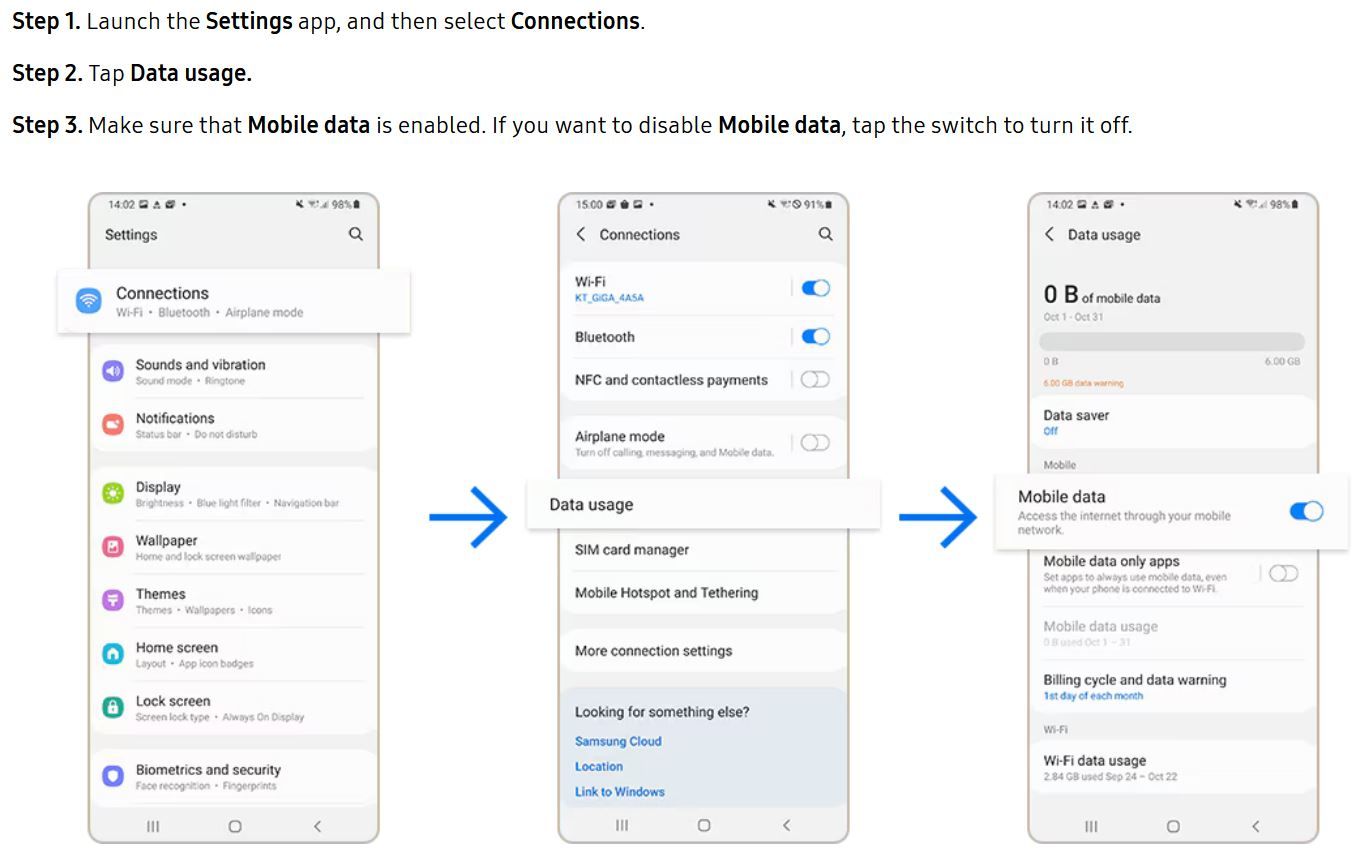The image size is (1367, 856).
Task: Tap the Biometrics and security shield icon
Action: pos(113,775)
